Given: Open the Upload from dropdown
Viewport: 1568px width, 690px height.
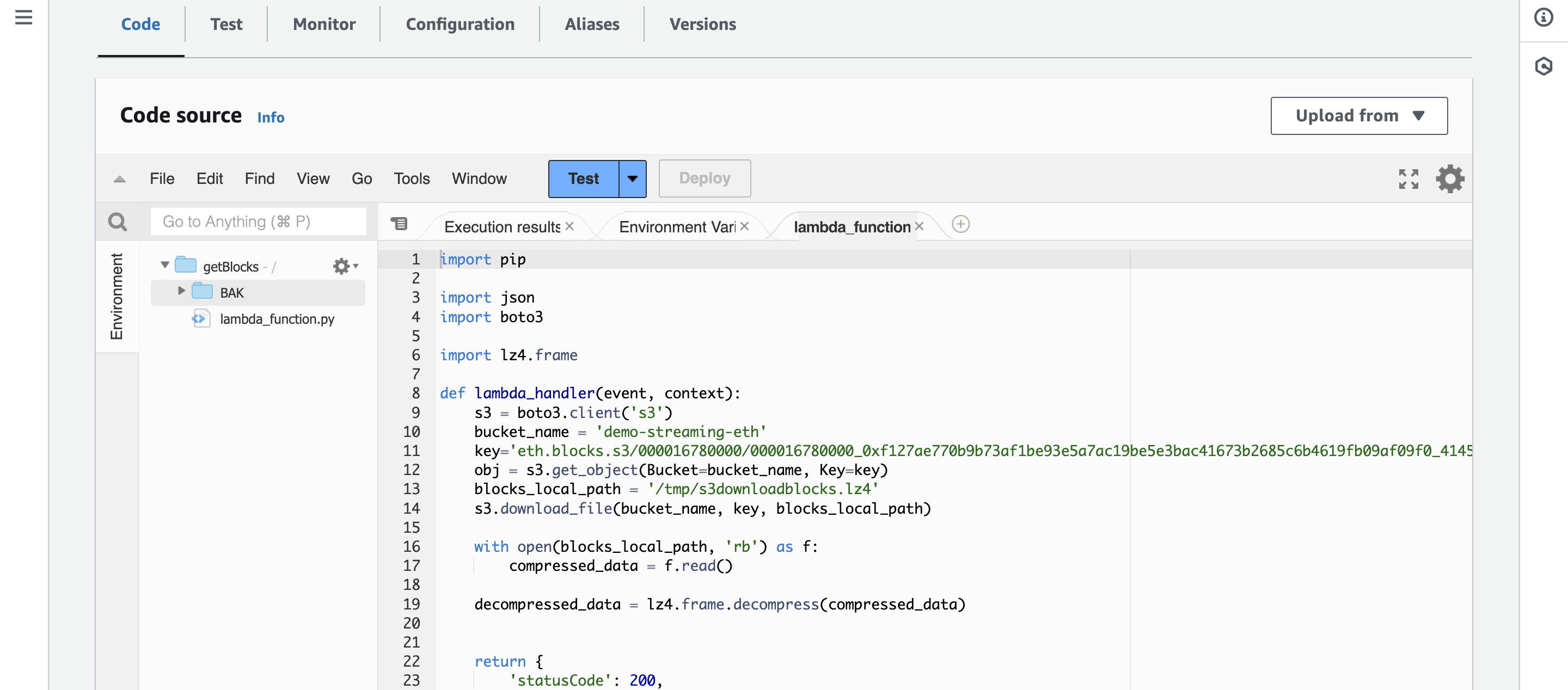Looking at the screenshot, I should (1358, 115).
